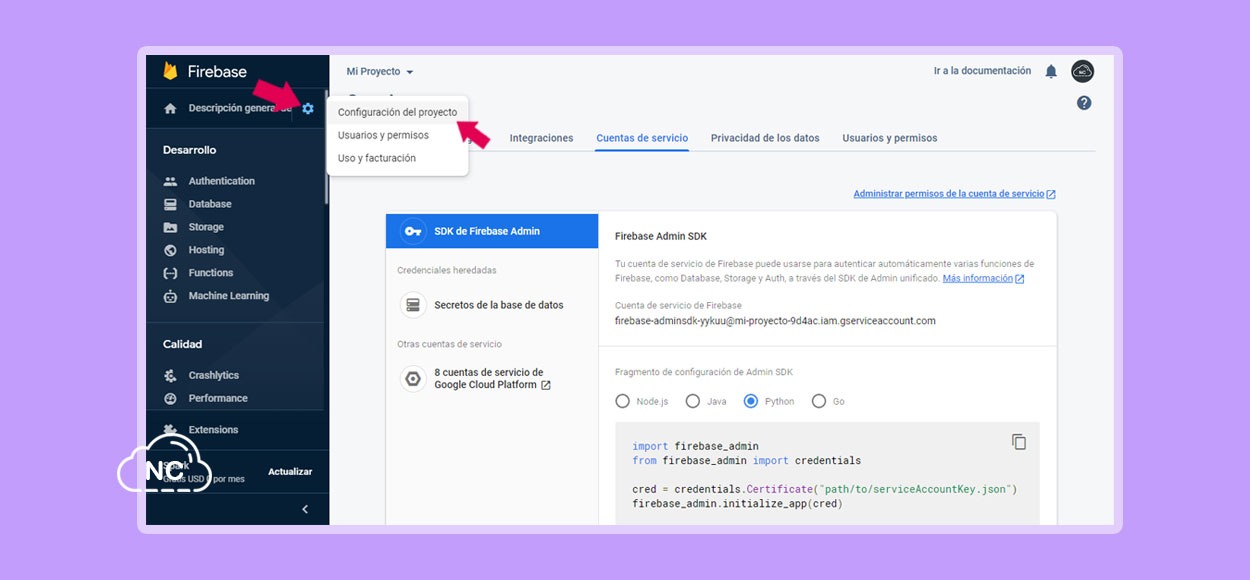Open the Usuarios y permisos tab
The image size is (1250, 580).
[x=890, y=138]
